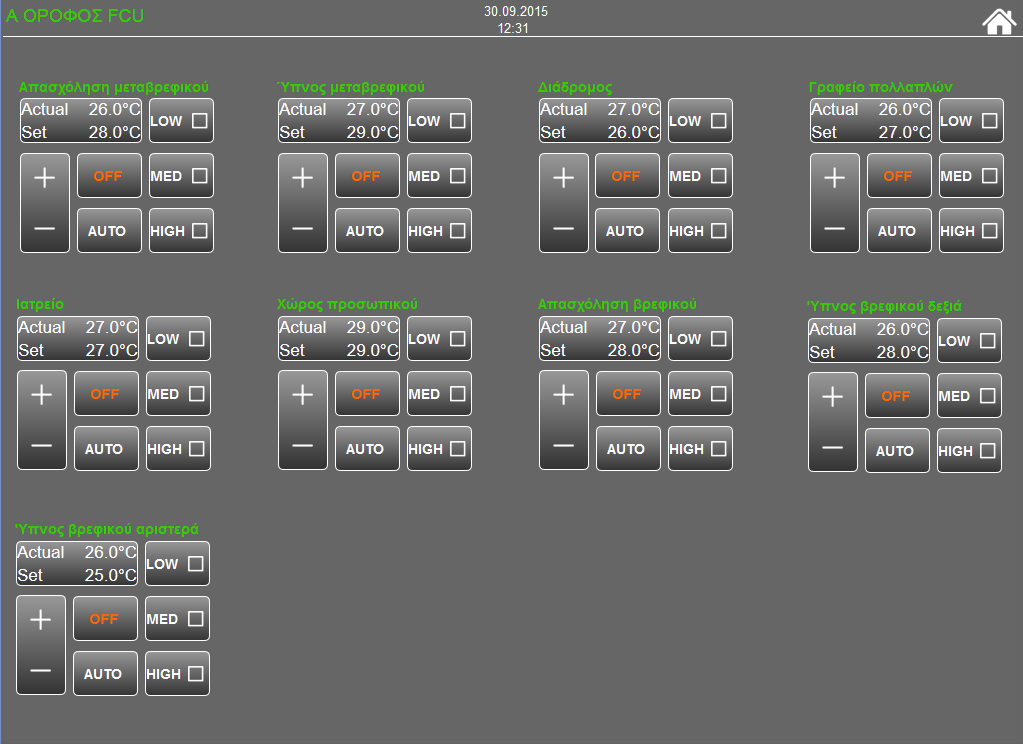
Task: Decrease Γραφείο πολλαπλών set temperature with minus
Action: tap(834, 229)
